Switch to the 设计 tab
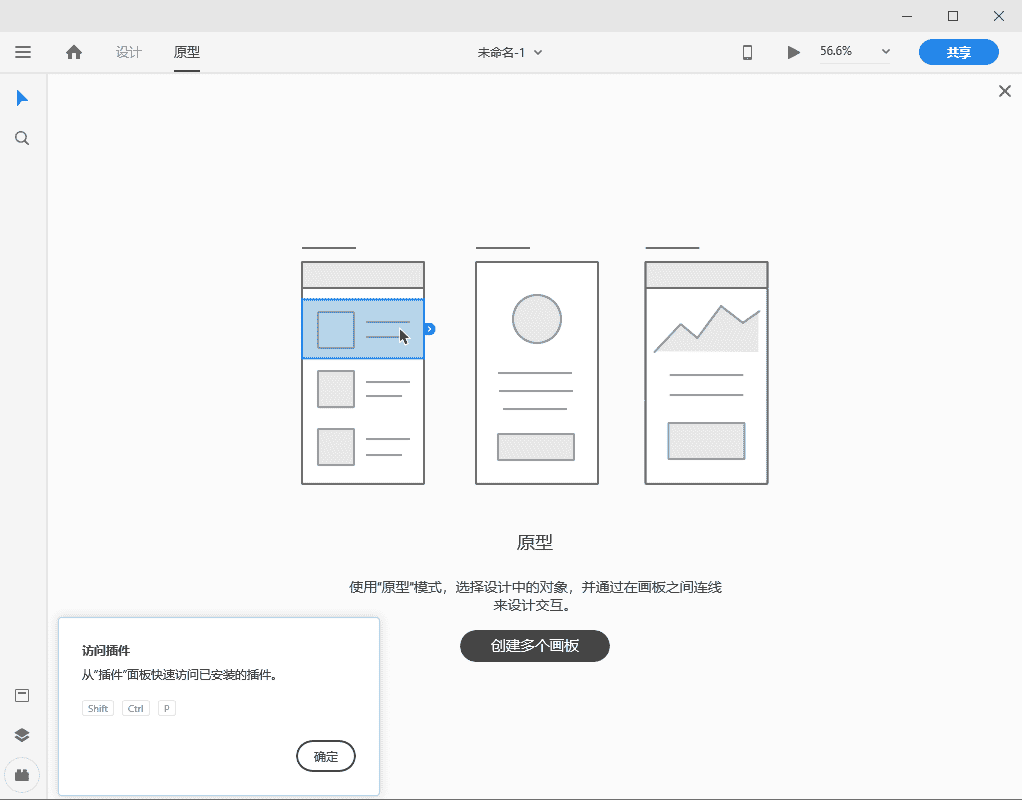Image resolution: width=1022 pixels, height=800 pixels. tap(129, 52)
